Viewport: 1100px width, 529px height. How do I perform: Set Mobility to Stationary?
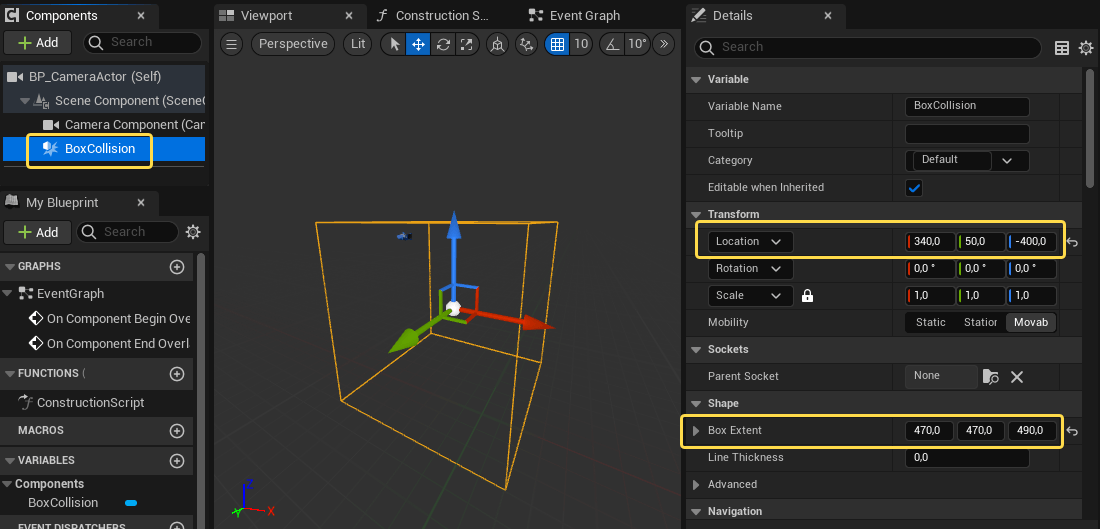[980, 323]
